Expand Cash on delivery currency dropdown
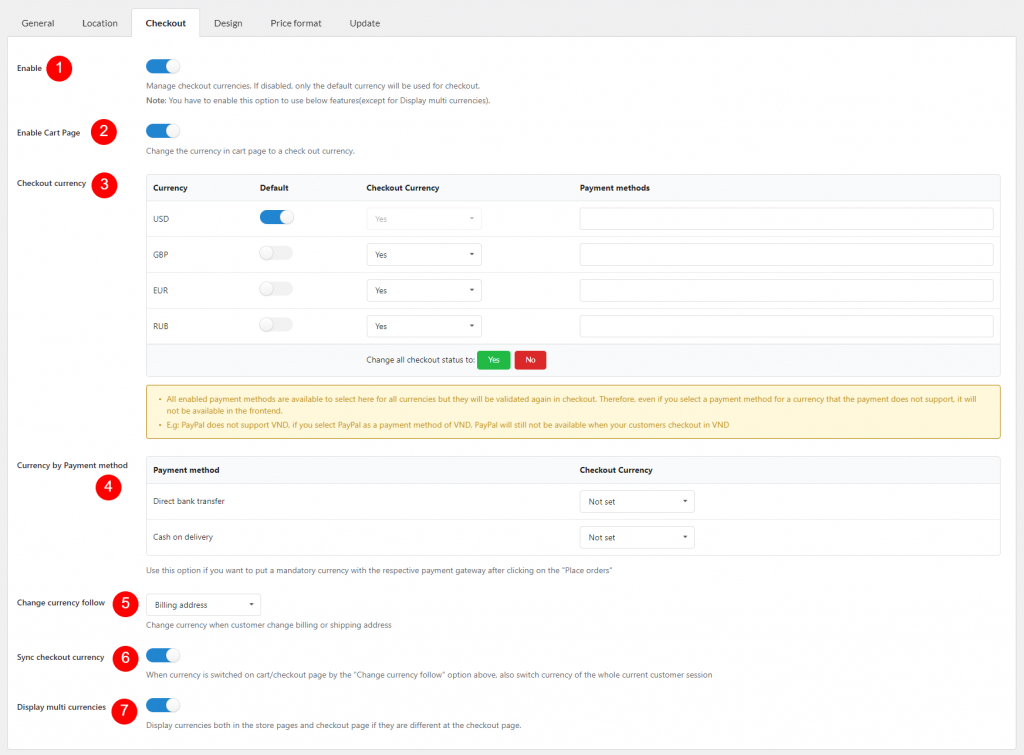This screenshot has height=755, width=1024. pyautogui.click(x=637, y=537)
